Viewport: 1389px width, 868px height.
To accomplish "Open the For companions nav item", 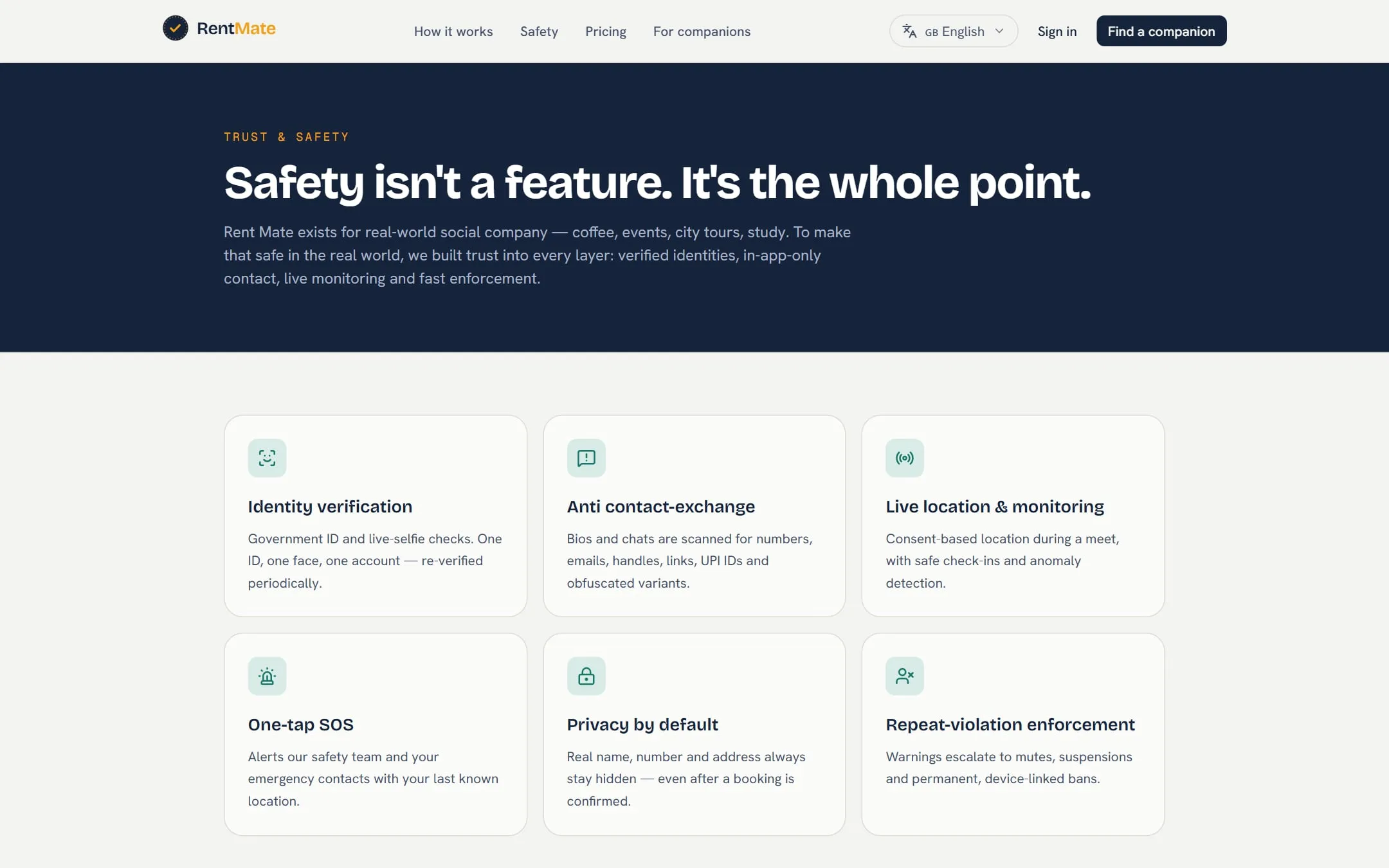I will click(702, 32).
